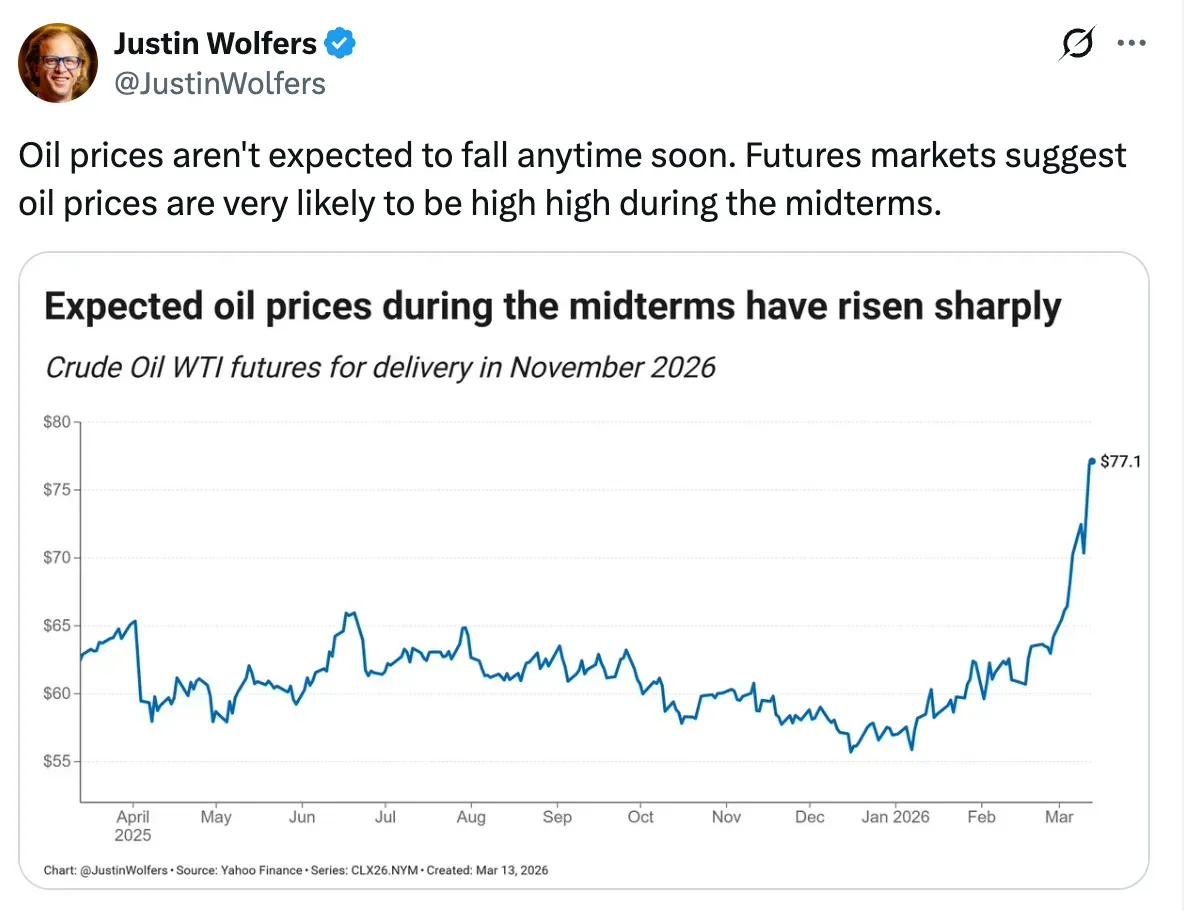Click the $55 price axis label
1196x911 pixels.
[x=56, y=762]
